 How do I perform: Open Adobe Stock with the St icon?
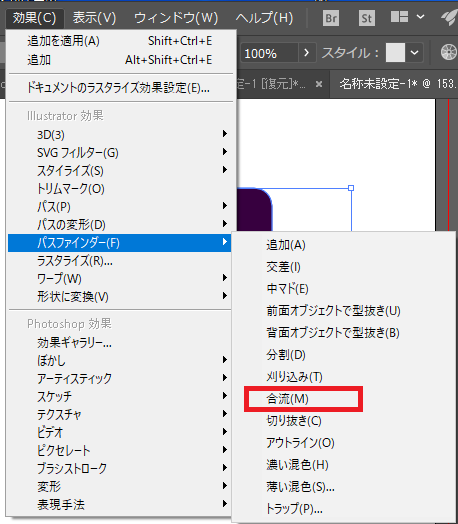click(366, 18)
